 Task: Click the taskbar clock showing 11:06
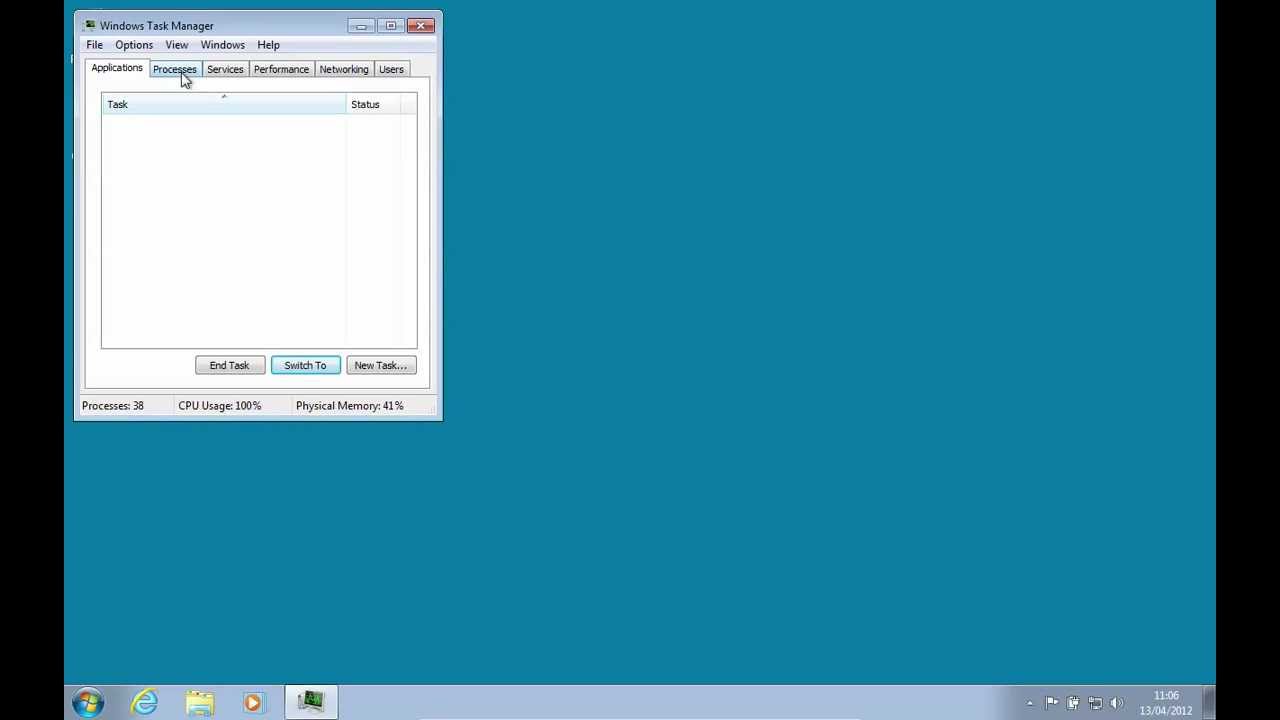coord(1166,703)
